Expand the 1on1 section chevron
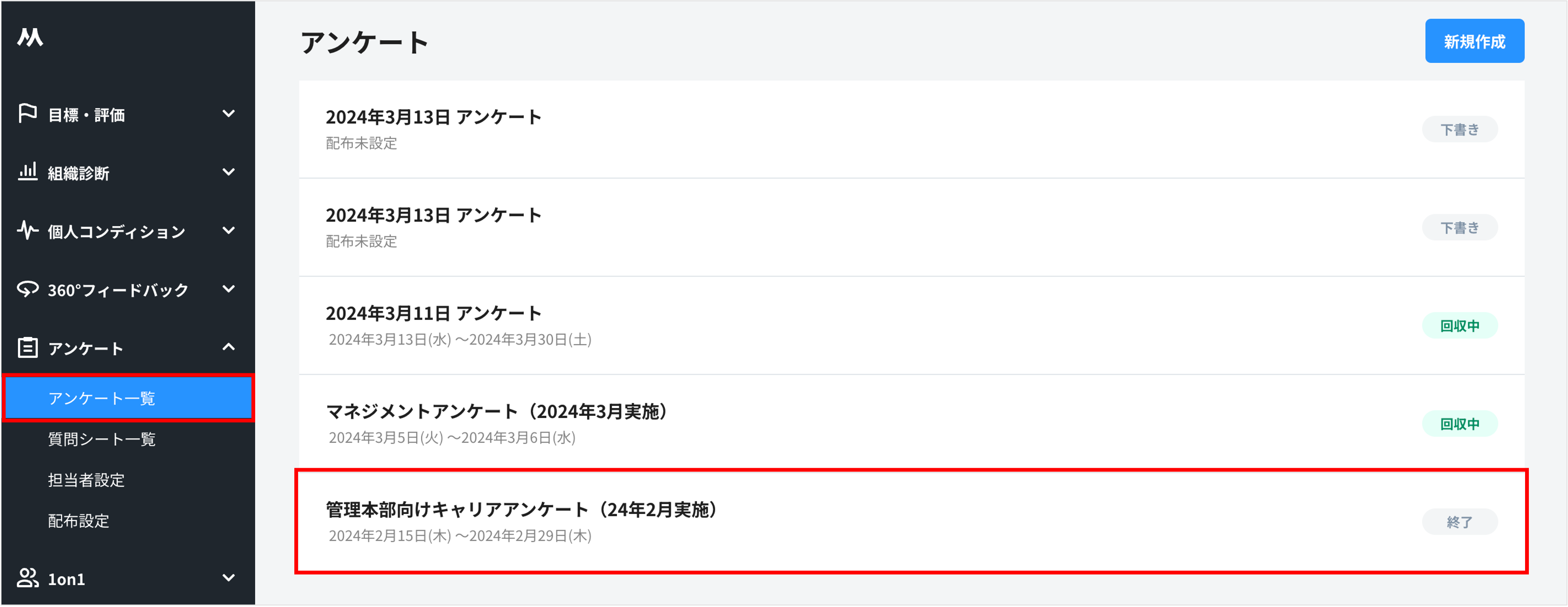 click(x=229, y=578)
